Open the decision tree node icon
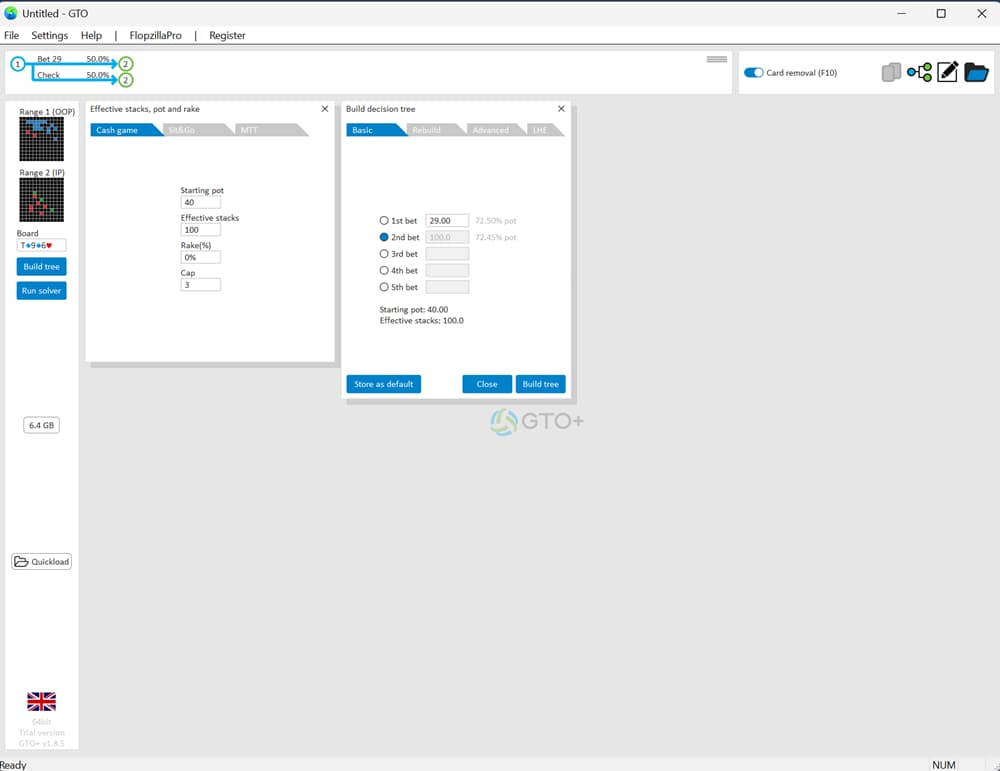This screenshot has height=771, width=1000. click(x=919, y=73)
